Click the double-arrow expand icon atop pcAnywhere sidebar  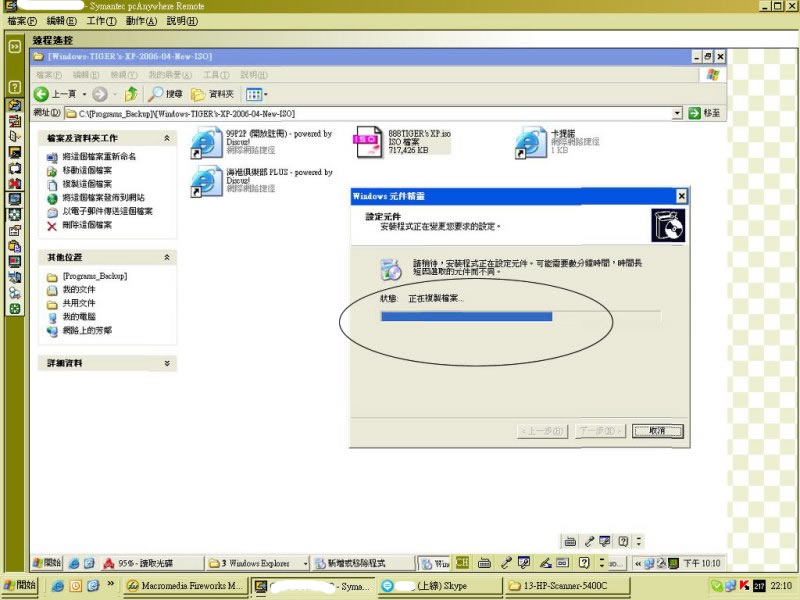point(15,46)
